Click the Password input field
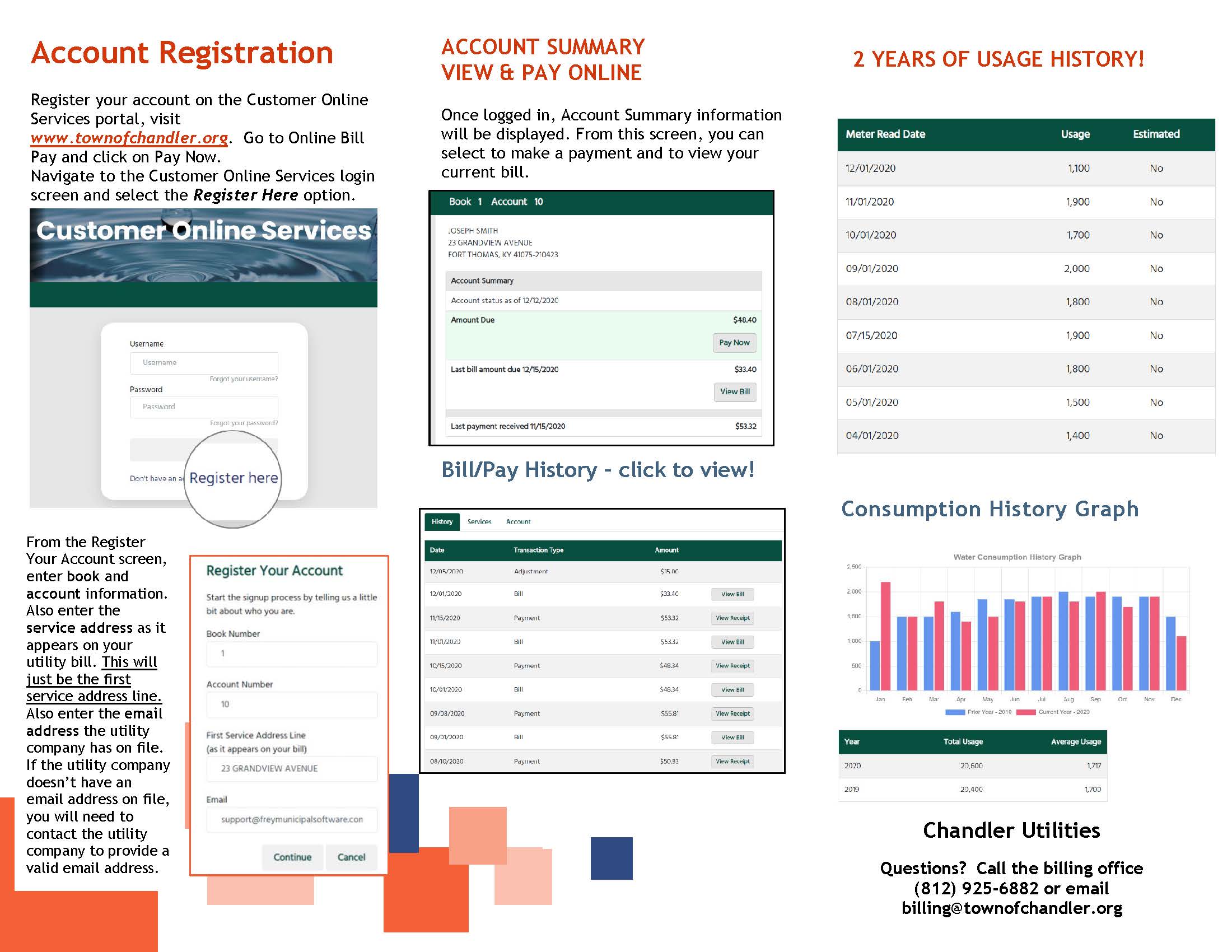This screenshot has height=952, width=1232. [x=204, y=407]
